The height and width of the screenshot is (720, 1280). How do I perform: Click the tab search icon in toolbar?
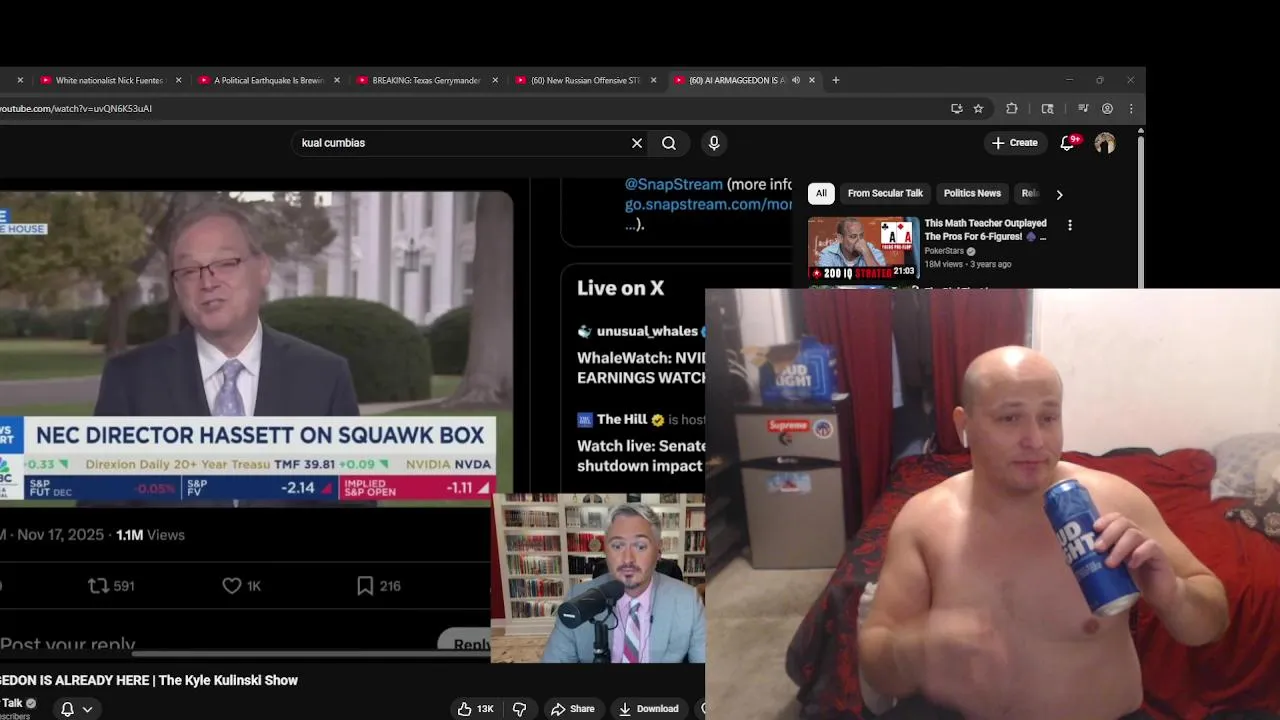coord(1047,108)
